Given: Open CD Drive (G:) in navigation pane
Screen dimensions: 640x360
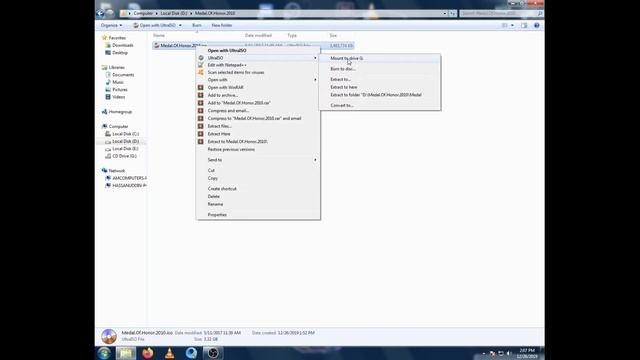Looking at the screenshot, I should (x=124, y=156).
